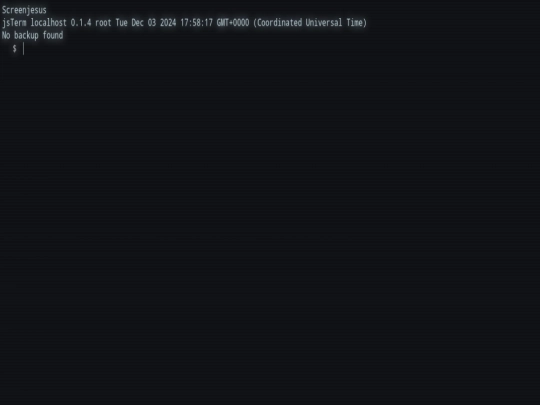Click the localhost hostname text
The height and width of the screenshot is (405, 540).
point(49,23)
